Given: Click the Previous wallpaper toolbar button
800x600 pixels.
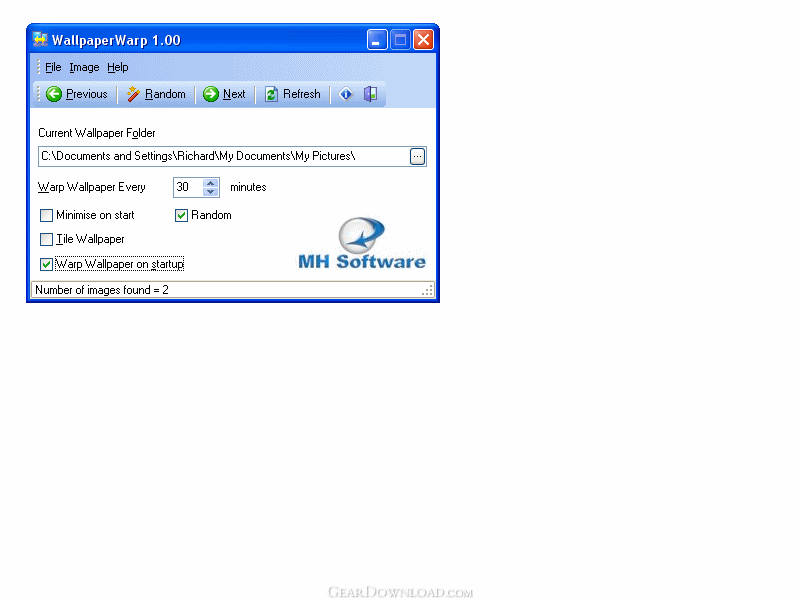Looking at the screenshot, I should (77, 94).
